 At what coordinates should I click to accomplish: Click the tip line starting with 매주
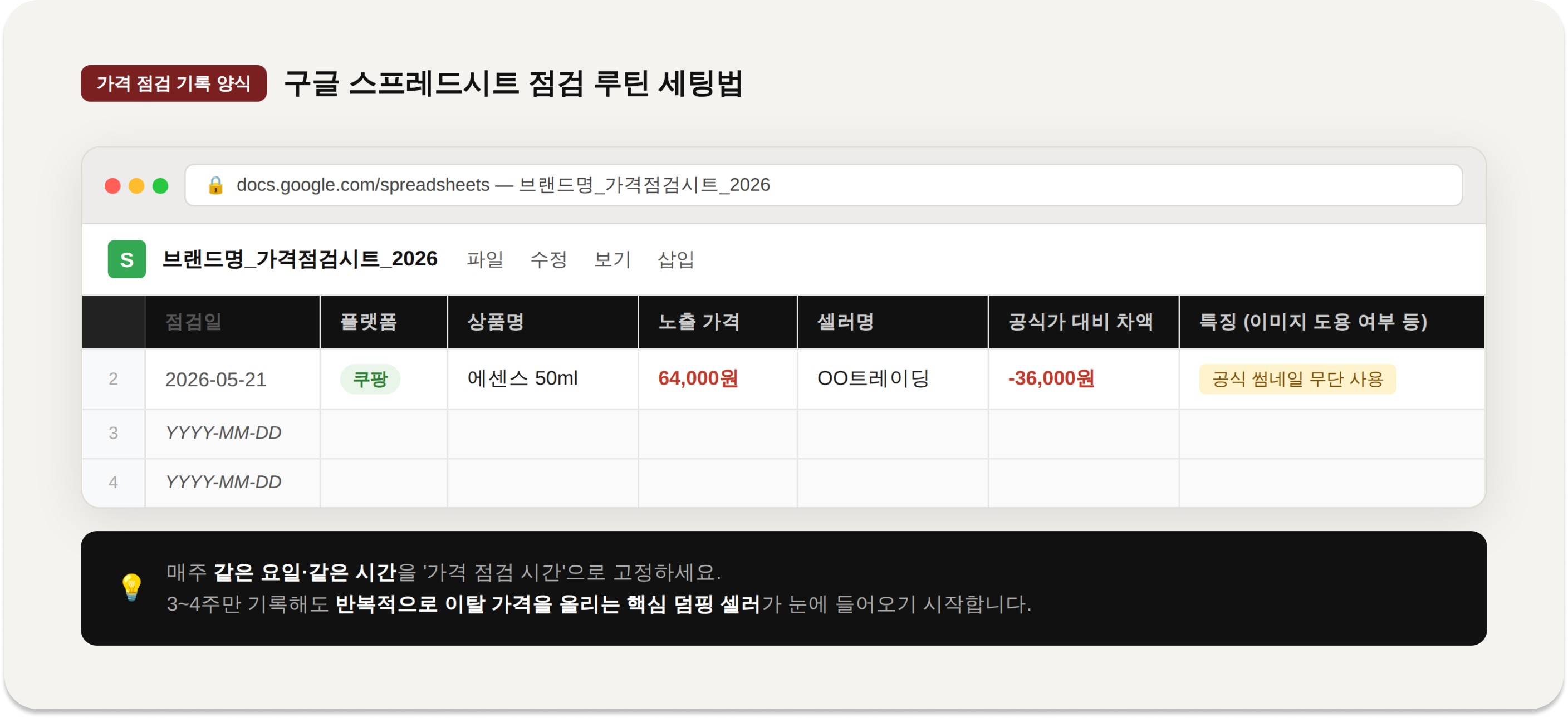443,573
